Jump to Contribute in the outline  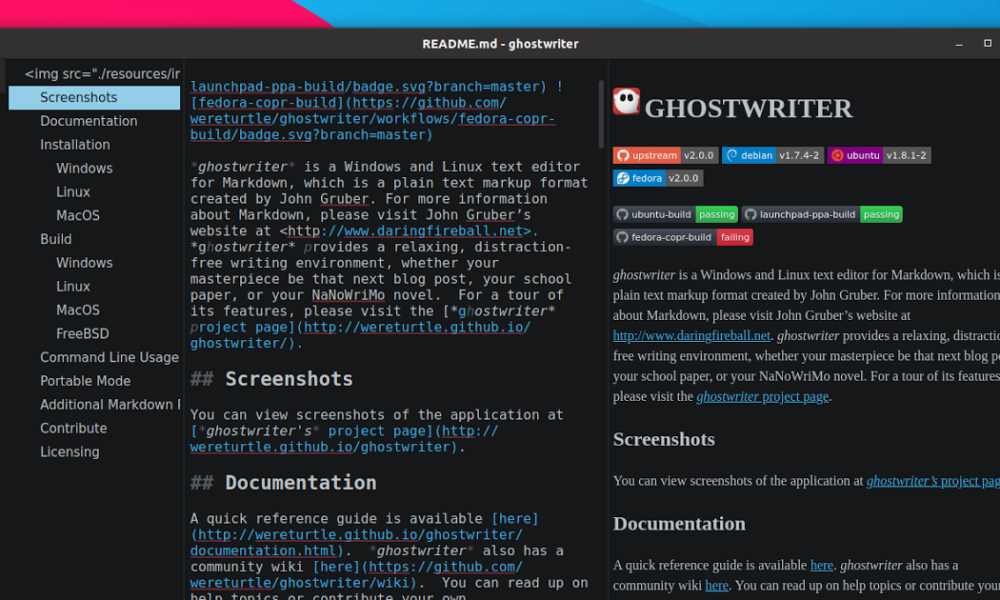(94, 428)
